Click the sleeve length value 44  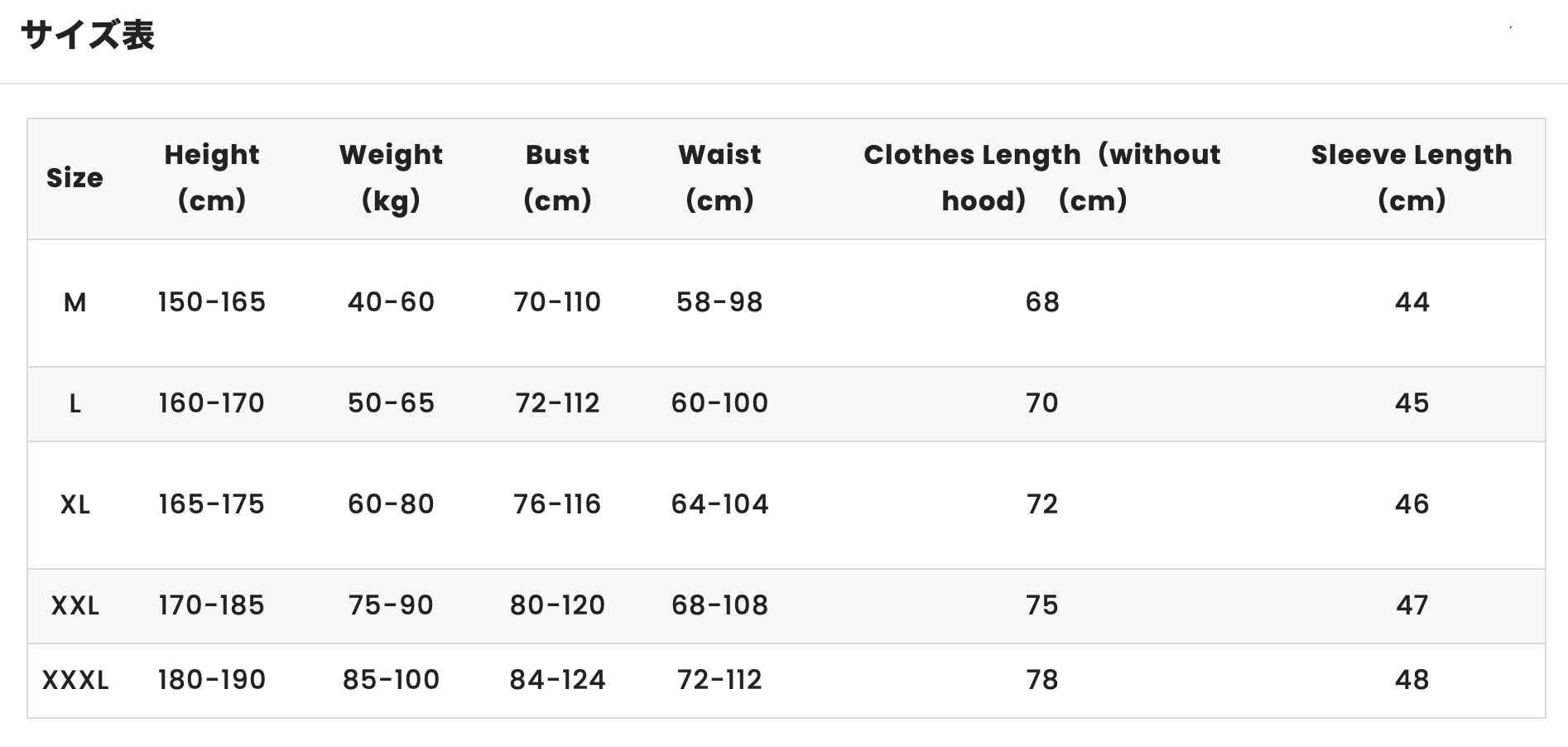tap(1412, 302)
